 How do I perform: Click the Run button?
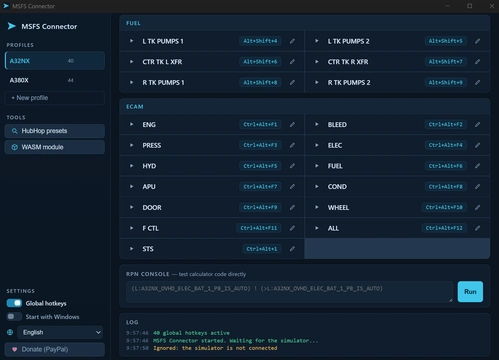tap(470, 292)
